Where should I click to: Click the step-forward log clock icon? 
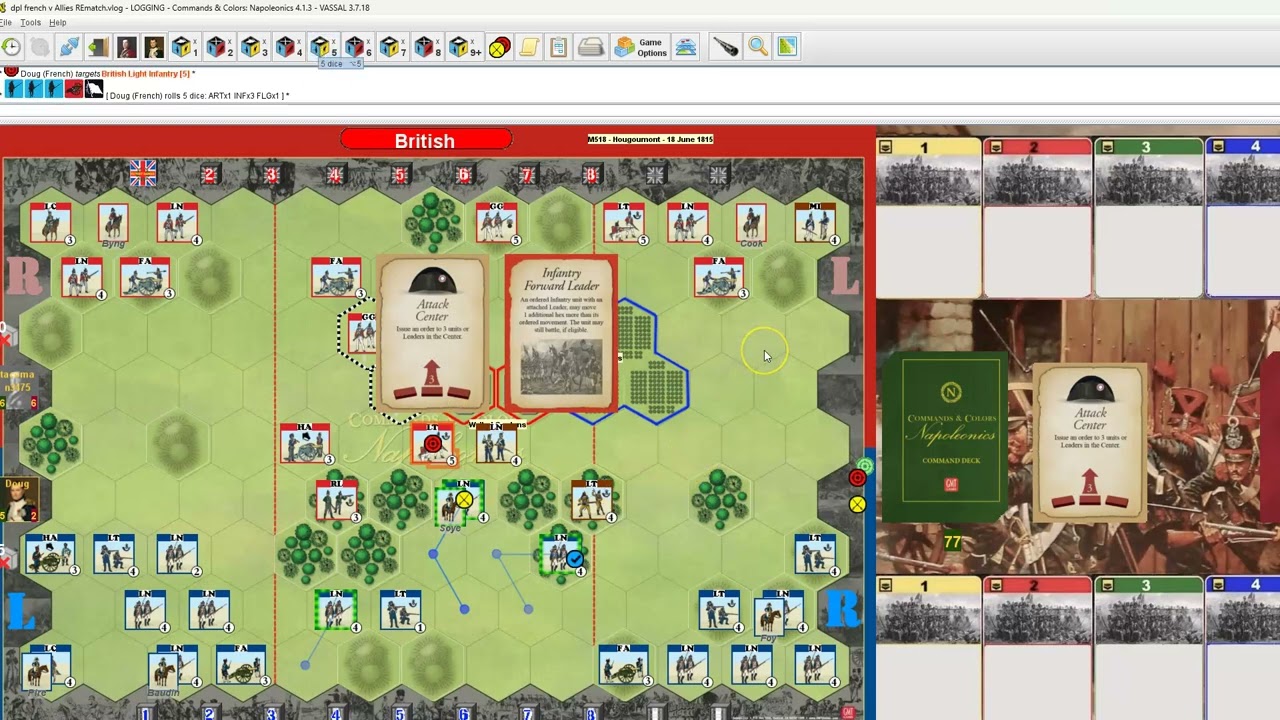(11, 47)
